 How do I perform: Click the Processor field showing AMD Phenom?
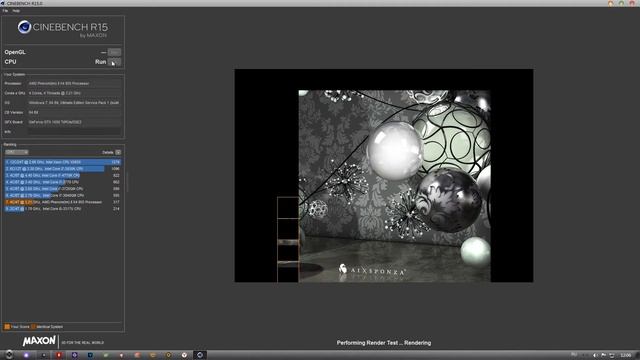pos(74,83)
